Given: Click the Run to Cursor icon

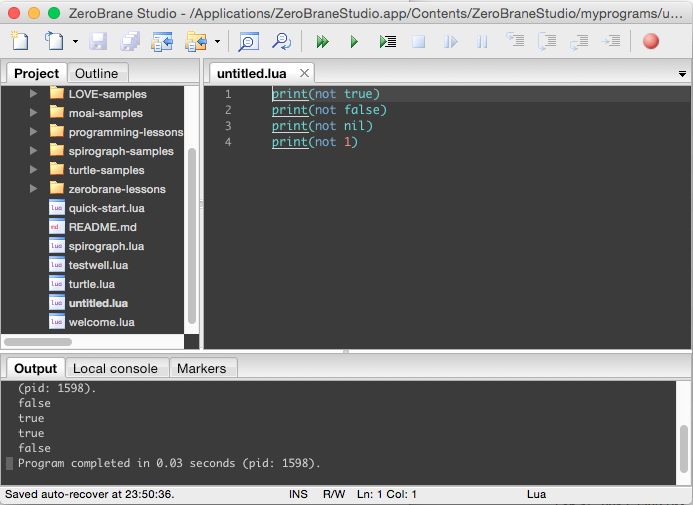Looking at the screenshot, I should tap(388, 42).
